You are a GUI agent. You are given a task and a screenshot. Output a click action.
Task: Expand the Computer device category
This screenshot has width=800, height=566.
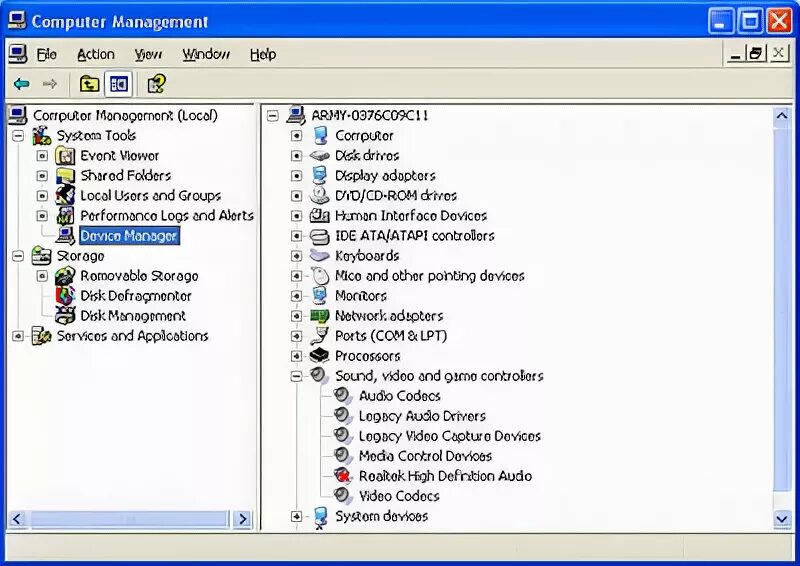[296, 136]
